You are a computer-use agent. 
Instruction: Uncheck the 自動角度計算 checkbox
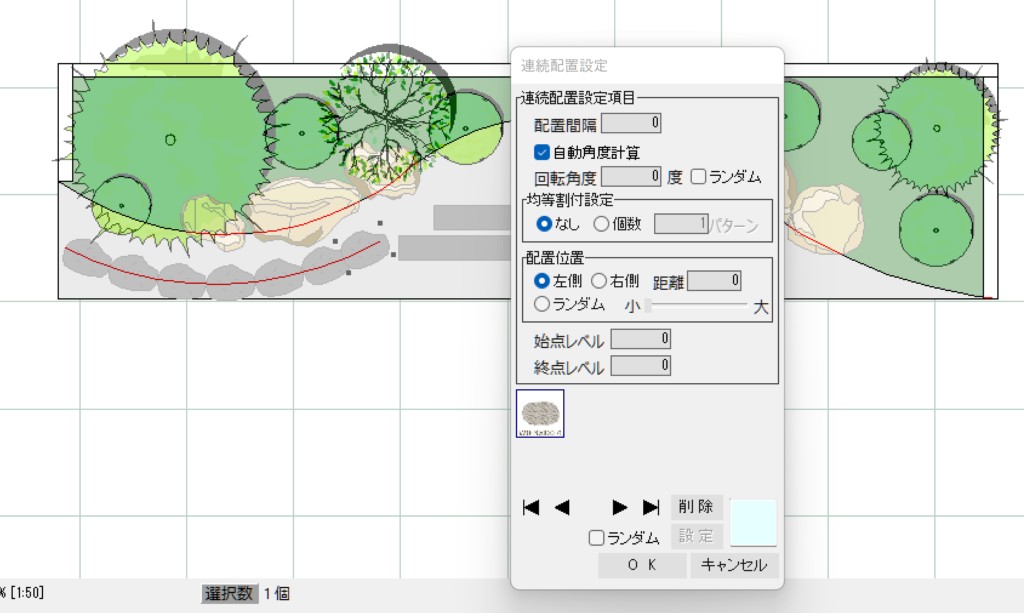coord(542,153)
